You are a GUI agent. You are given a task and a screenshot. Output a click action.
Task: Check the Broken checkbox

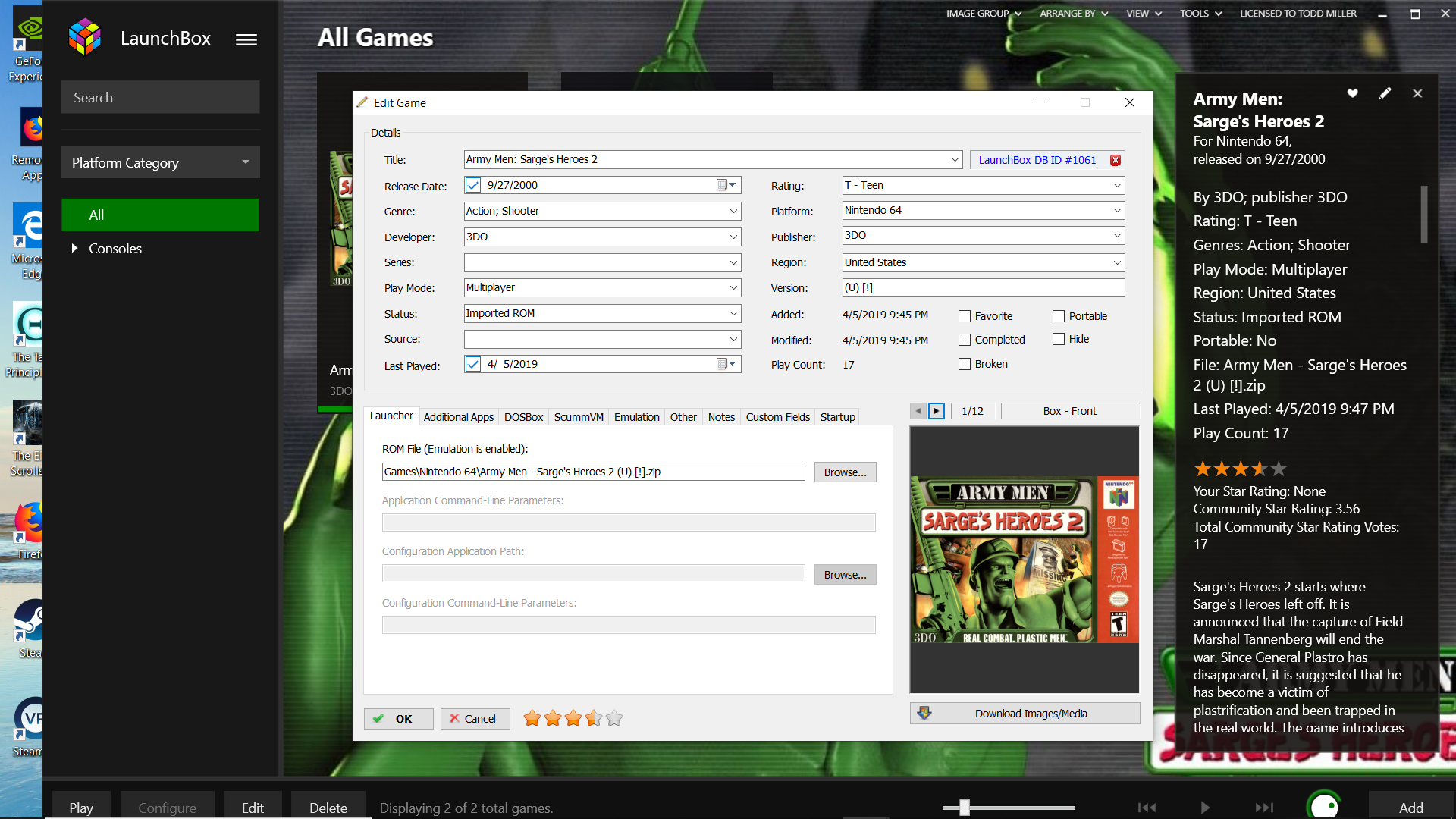click(x=965, y=364)
